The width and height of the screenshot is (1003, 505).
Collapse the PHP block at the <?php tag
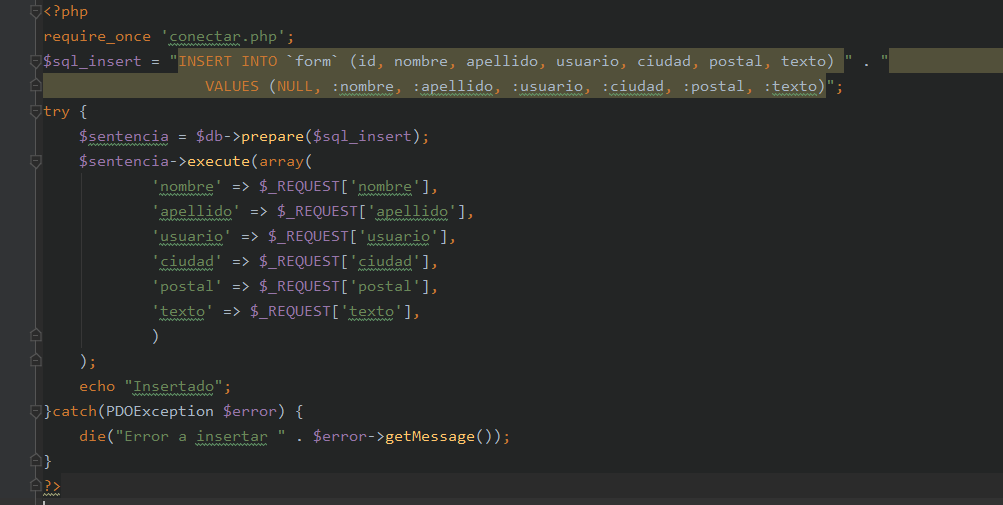point(35,11)
